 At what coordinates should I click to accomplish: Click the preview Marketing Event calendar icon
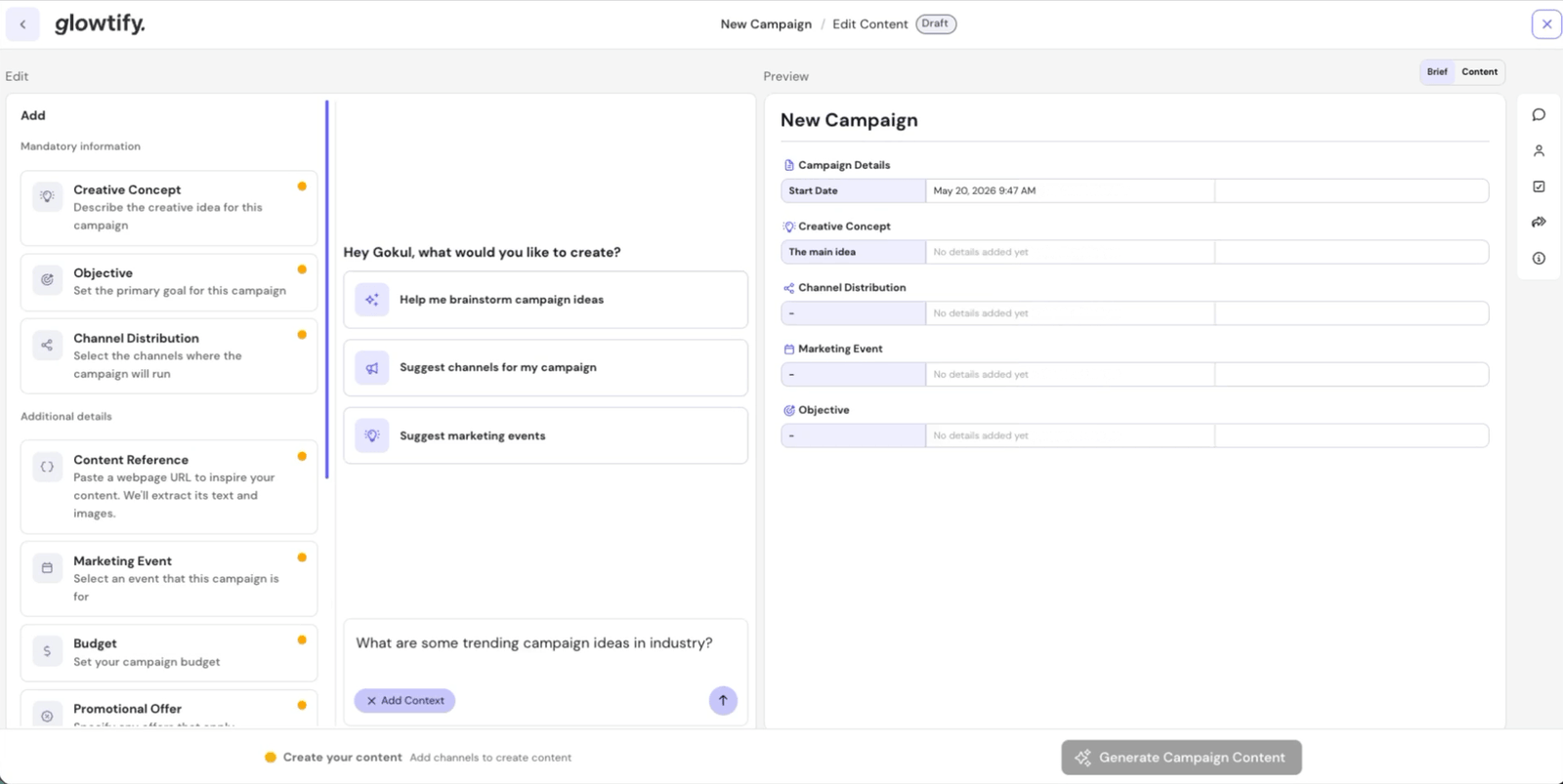[x=789, y=349]
